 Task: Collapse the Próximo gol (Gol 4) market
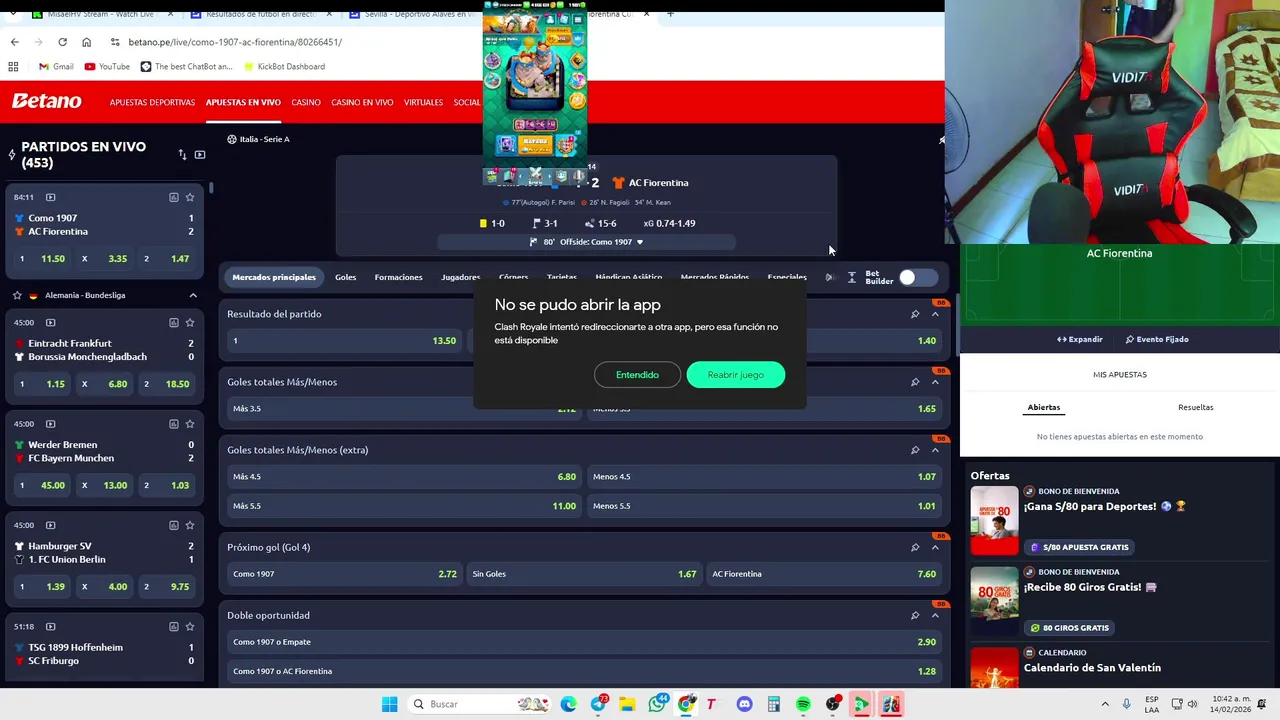click(x=935, y=547)
